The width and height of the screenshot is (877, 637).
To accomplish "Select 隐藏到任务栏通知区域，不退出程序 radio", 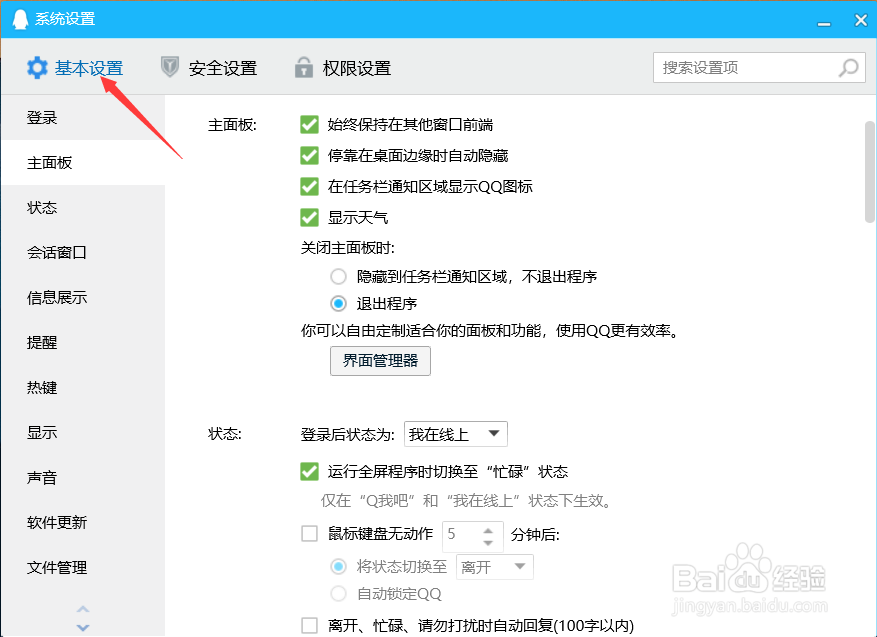I will pos(338,276).
